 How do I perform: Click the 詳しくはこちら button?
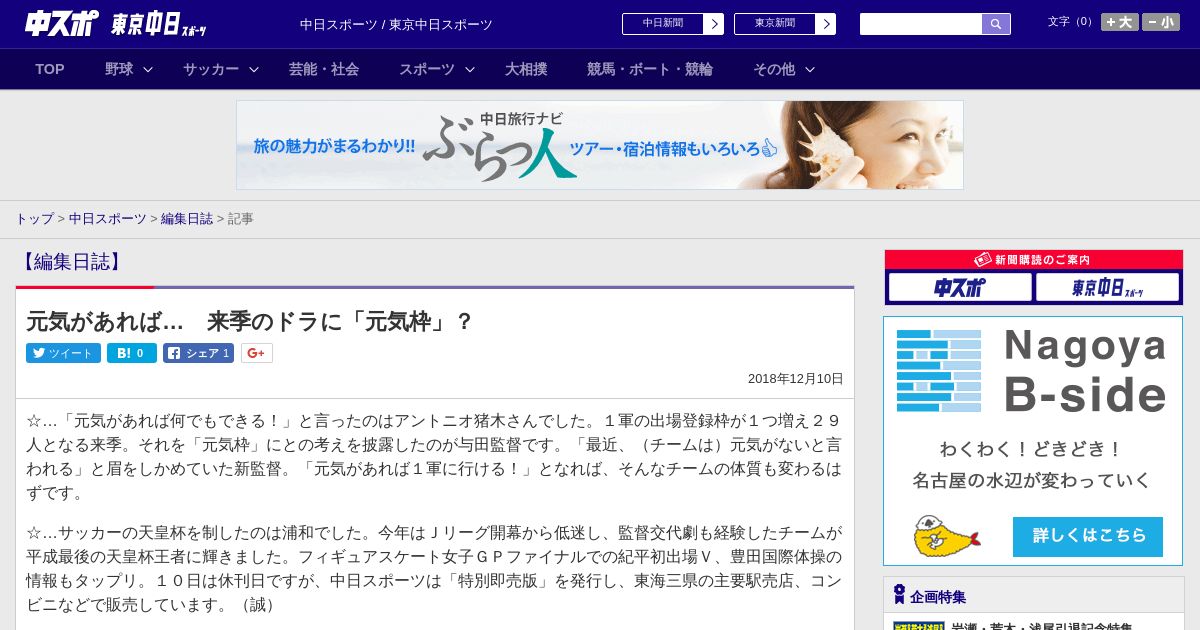[x=1088, y=536]
